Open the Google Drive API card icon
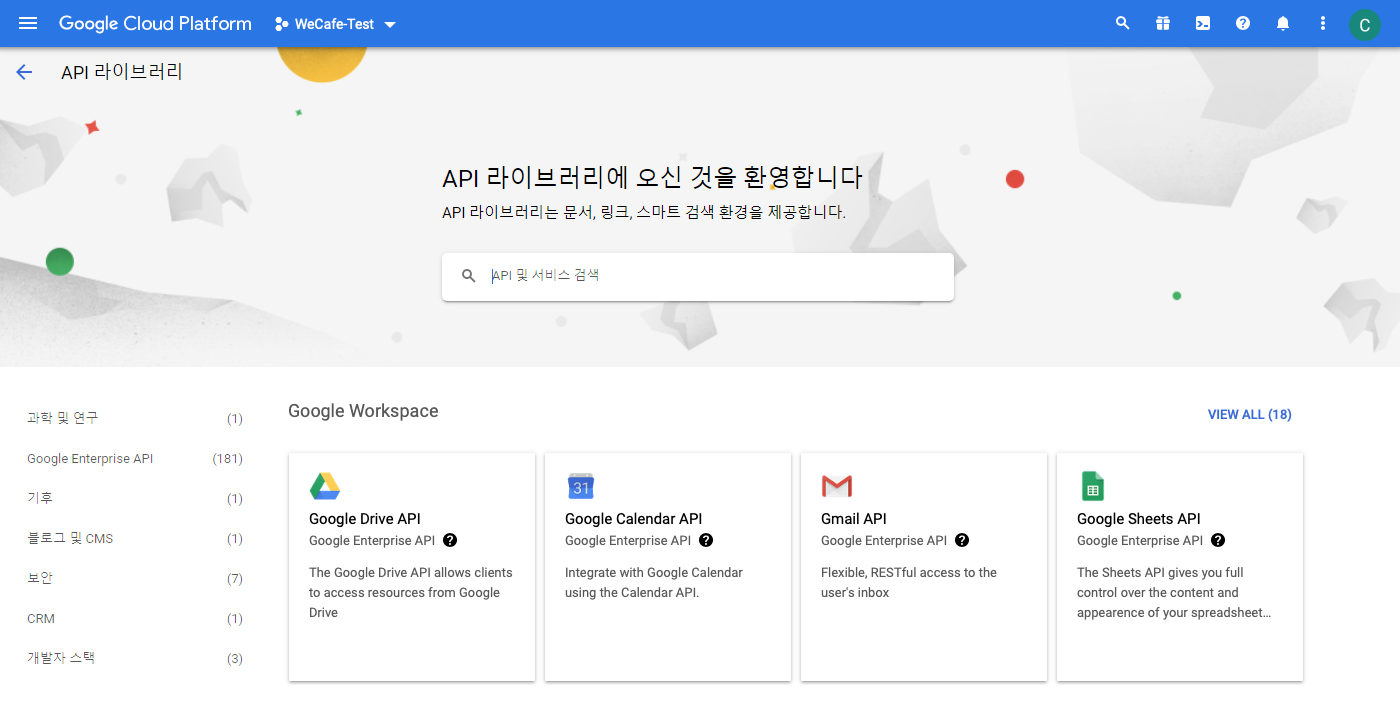Image resolution: width=1400 pixels, height=709 pixels. point(325,486)
